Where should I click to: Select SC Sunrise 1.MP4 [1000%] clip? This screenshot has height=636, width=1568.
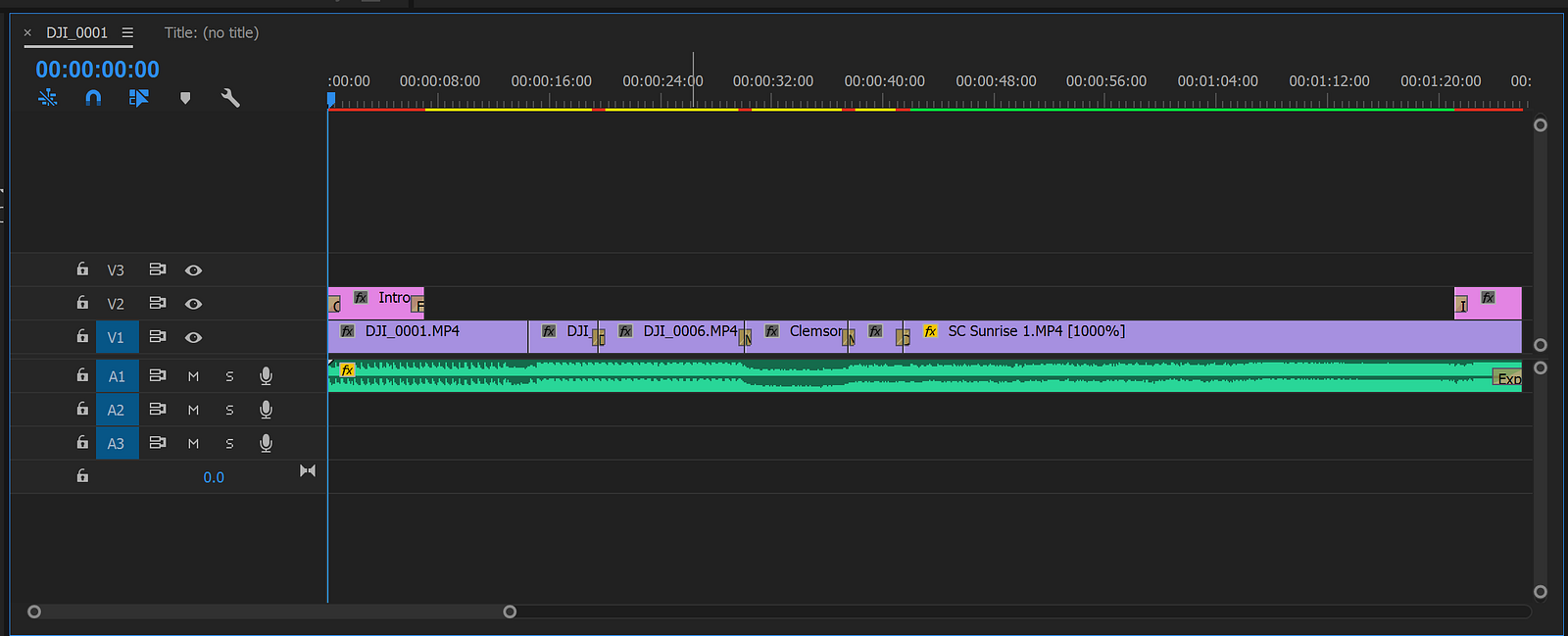(x=1212, y=336)
